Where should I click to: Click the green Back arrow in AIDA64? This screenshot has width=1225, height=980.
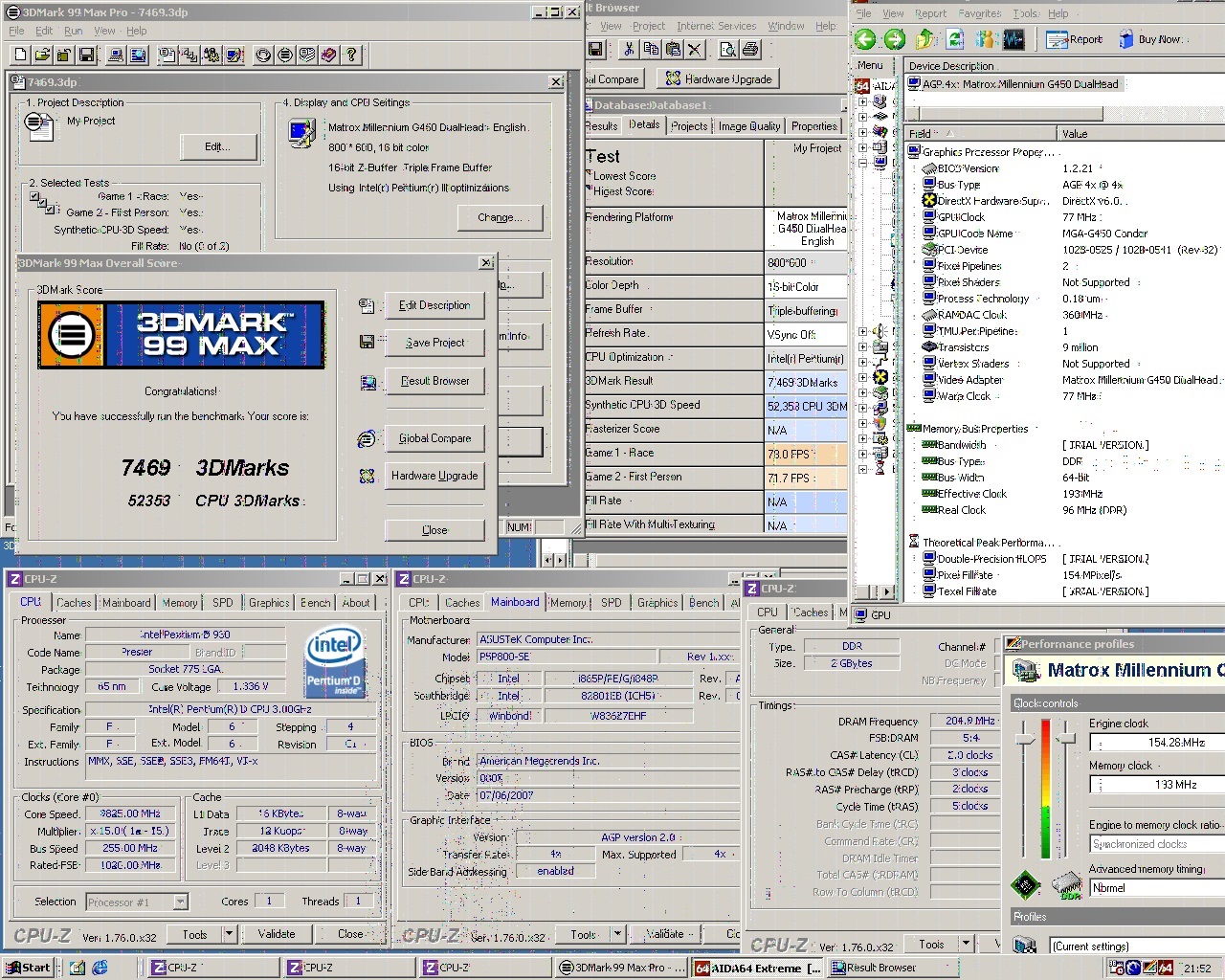pyautogui.click(x=865, y=39)
